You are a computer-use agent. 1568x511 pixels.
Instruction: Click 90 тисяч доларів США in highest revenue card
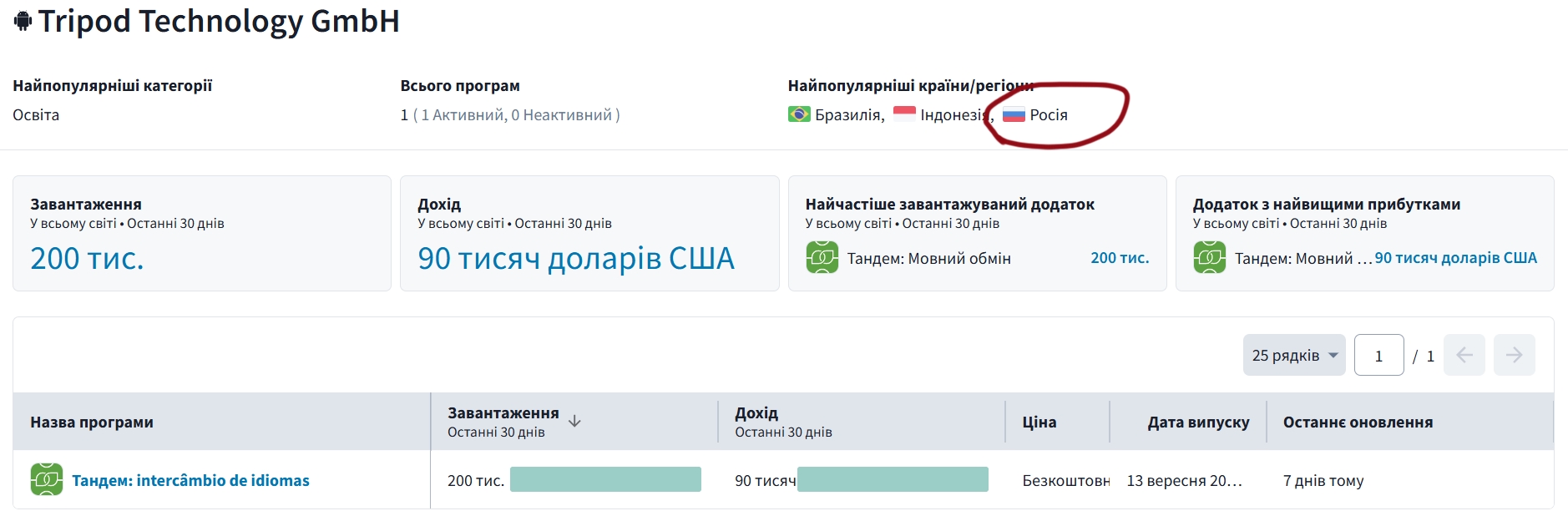(1455, 258)
